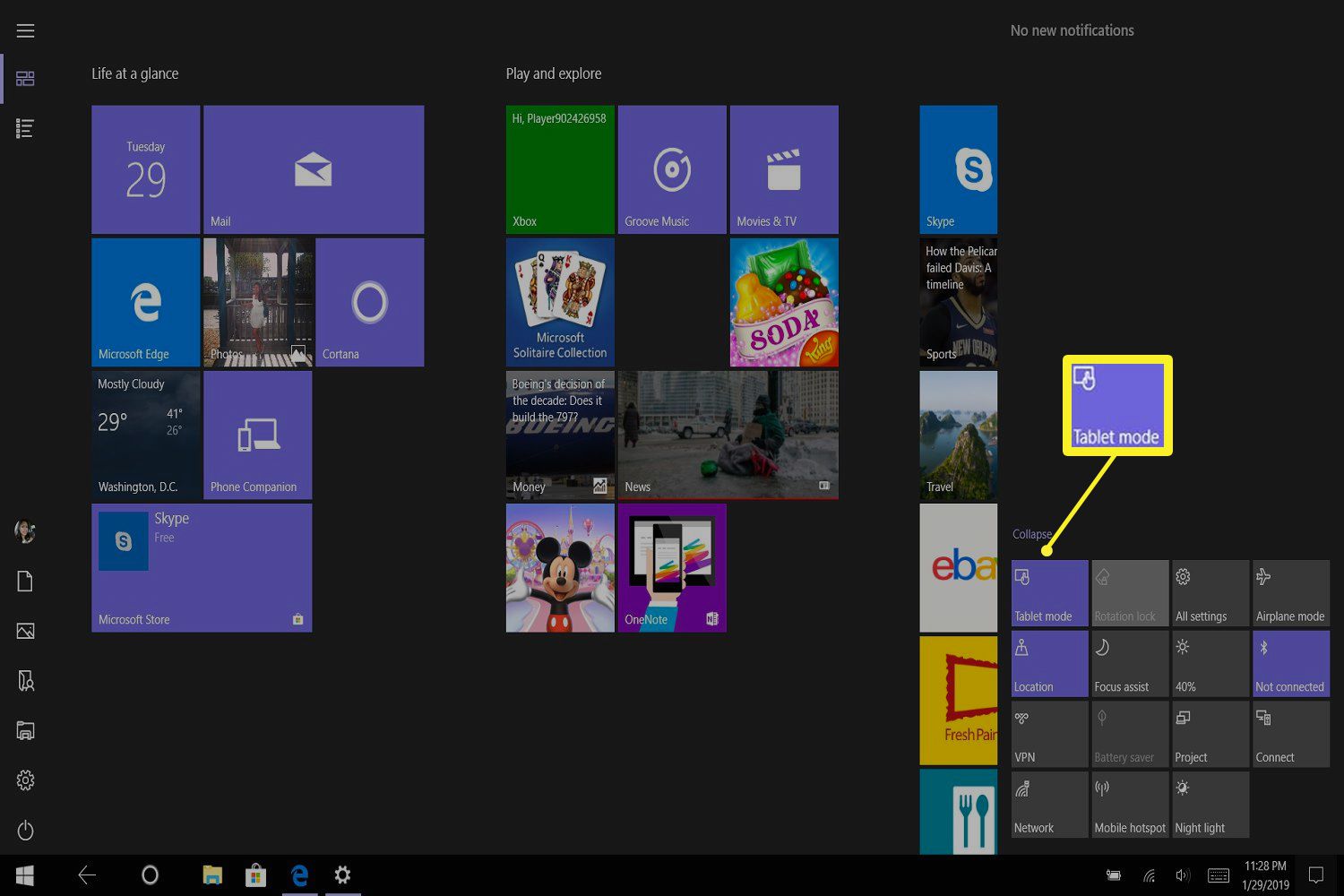This screenshot has height=896, width=1344.
Task: Open Pictures icon in Start sidebar
Action: pyautogui.click(x=25, y=632)
